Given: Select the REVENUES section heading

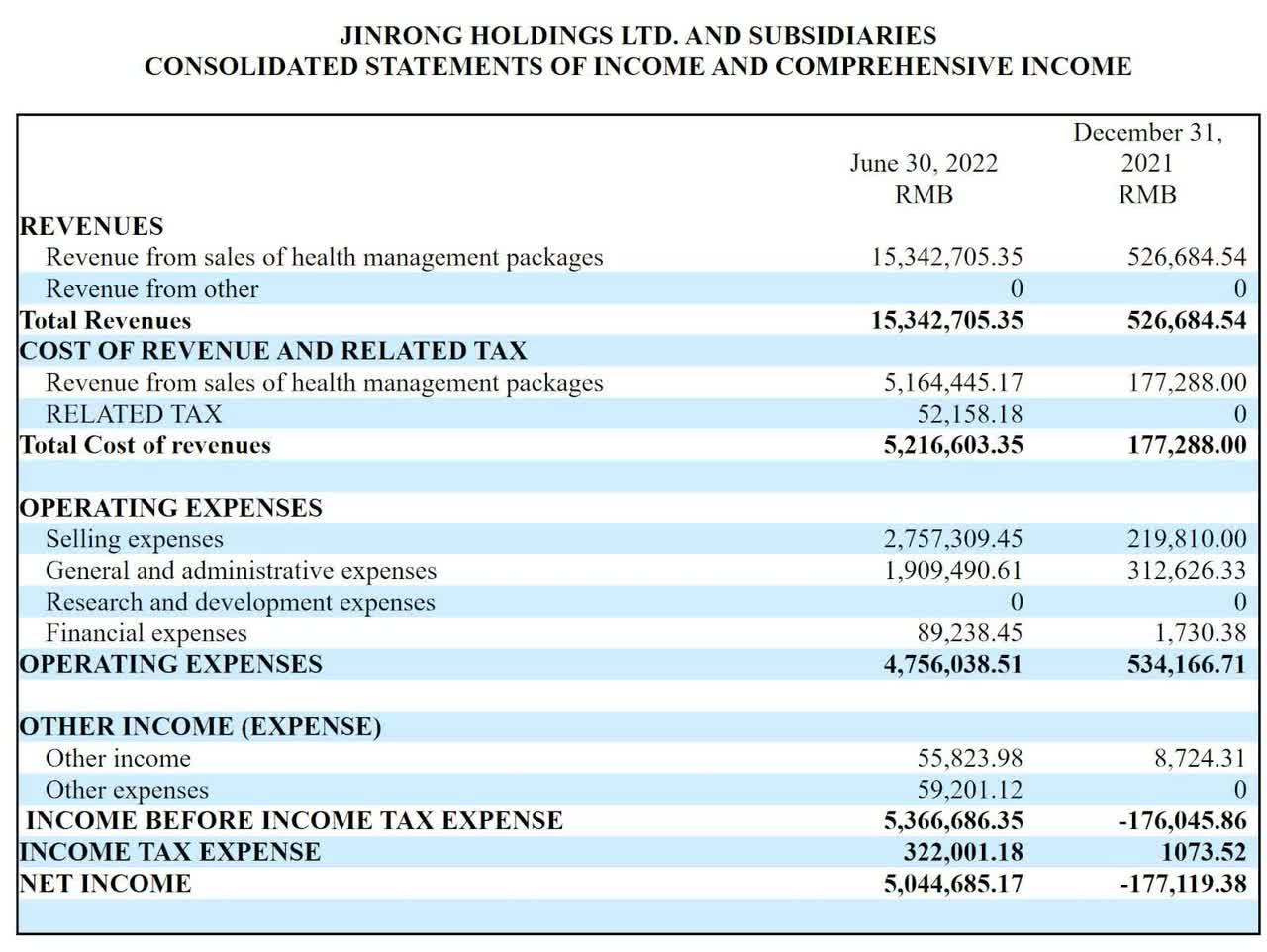Looking at the screenshot, I should 91,226.
